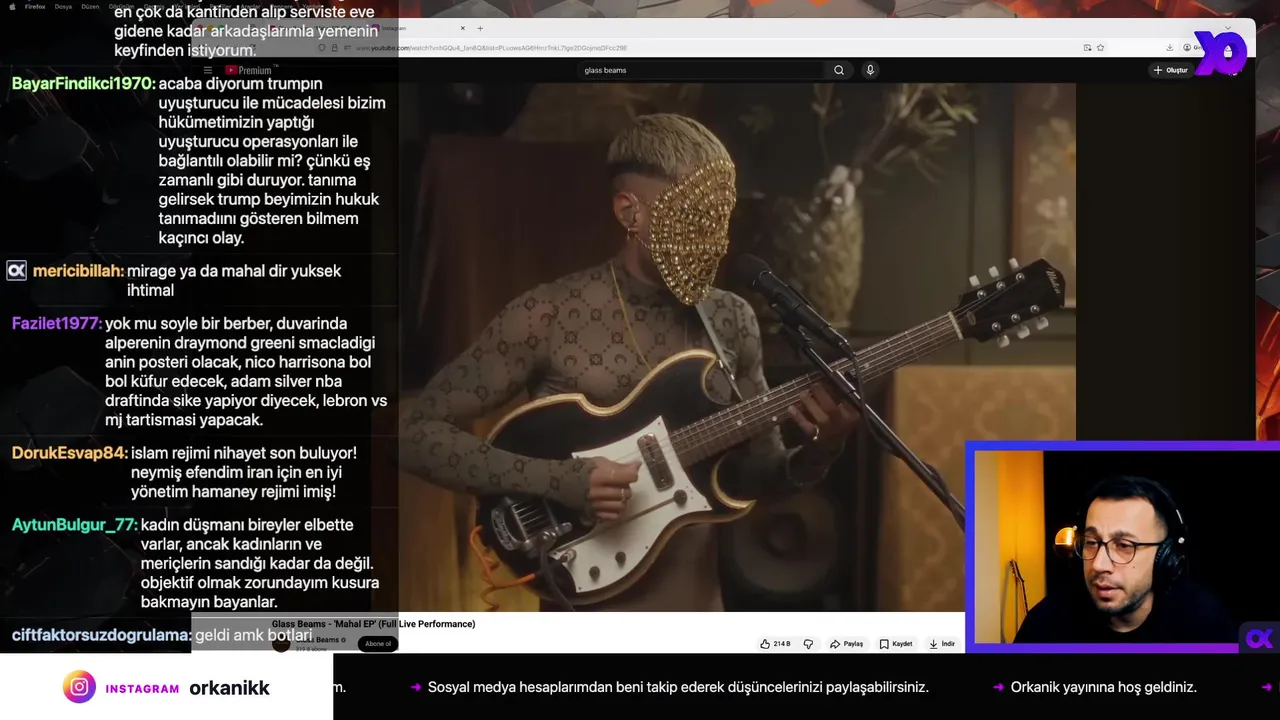Click ticker text 'Orkanik yayınına hoş geldiniz.'
This screenshot has height=720, width=1280.
(1104, 687)
